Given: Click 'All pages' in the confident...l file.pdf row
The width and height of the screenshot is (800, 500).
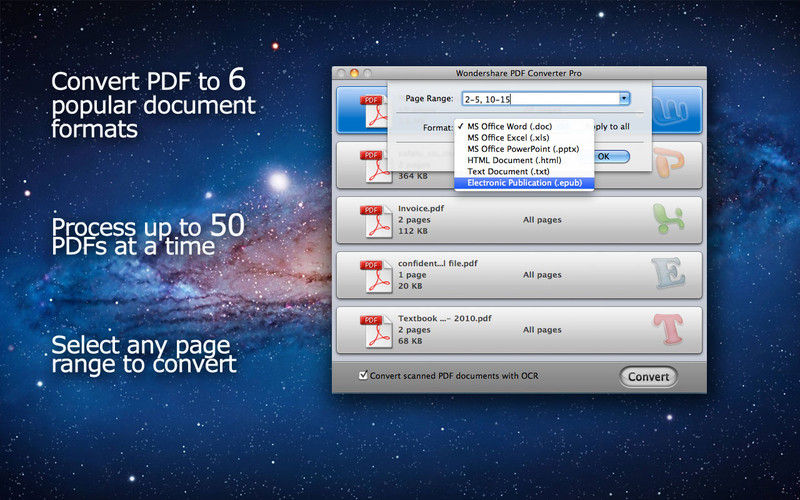Looking at the screenshot, I should pyautogui.click(x=542, y=275).
